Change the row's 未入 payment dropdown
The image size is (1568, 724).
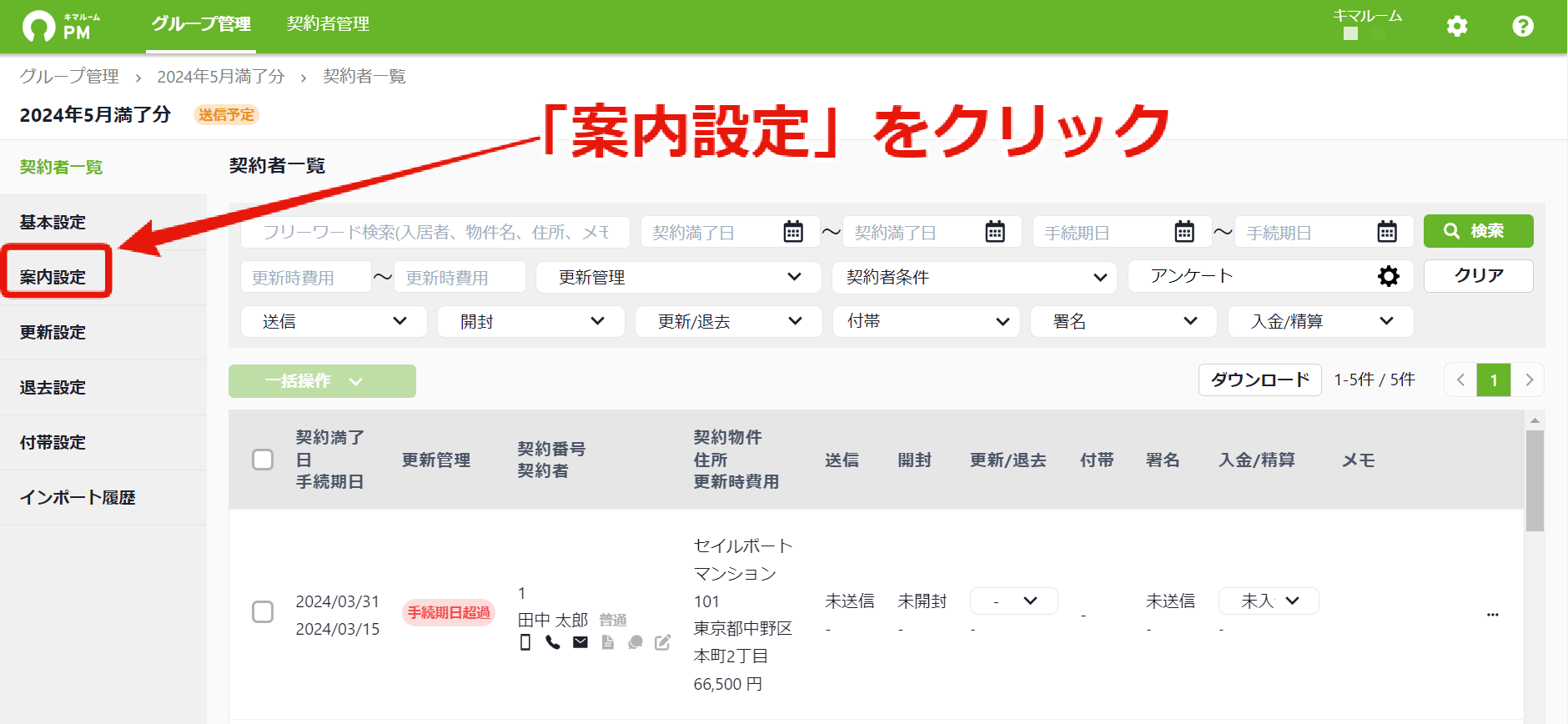pyautogui.click(x=1269, y=601)
